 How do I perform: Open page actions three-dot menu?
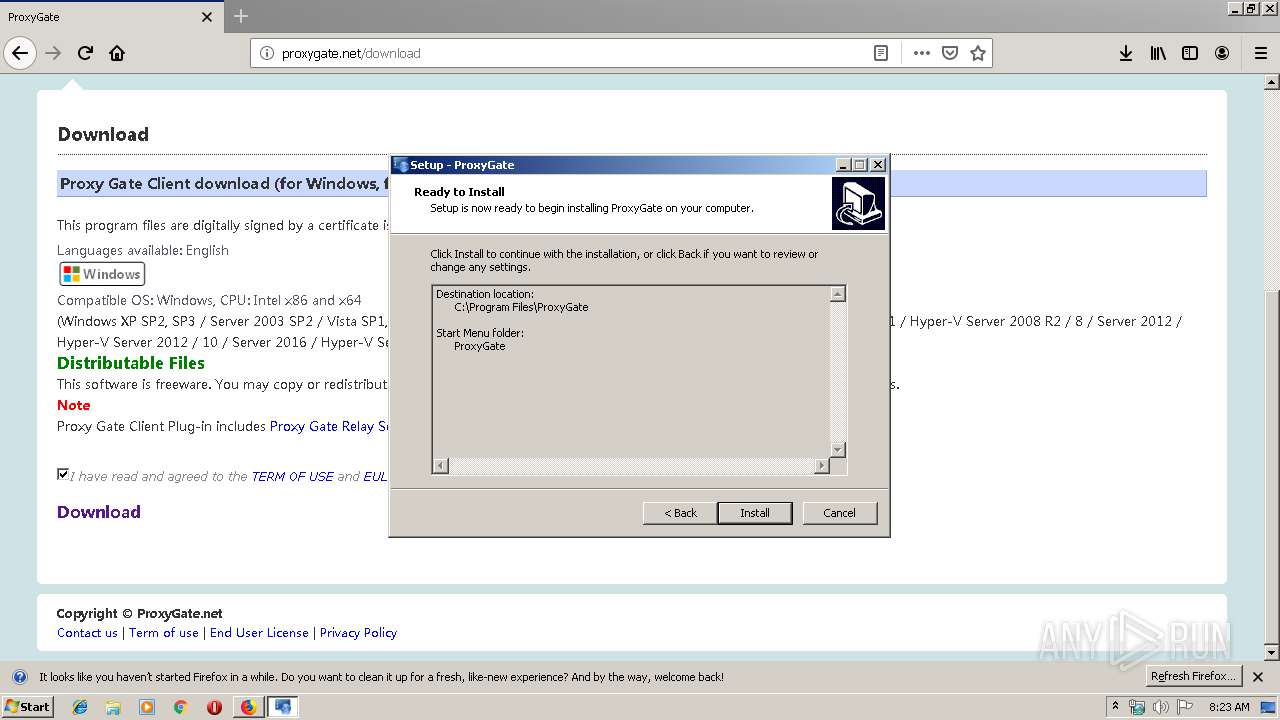tap(922, 53)
